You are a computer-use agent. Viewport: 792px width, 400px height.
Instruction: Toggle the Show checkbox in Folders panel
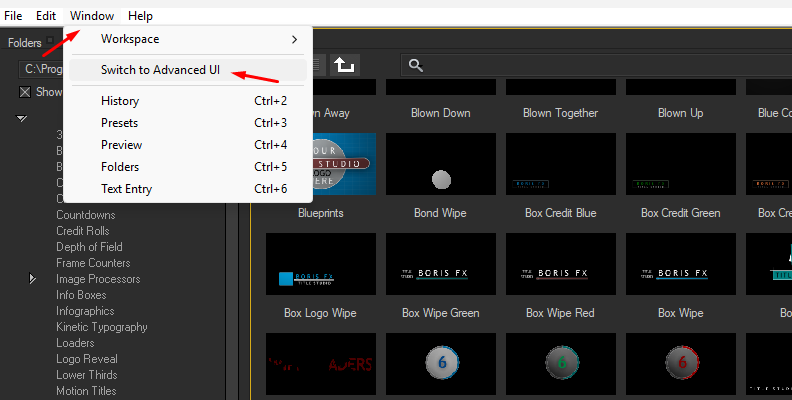tap(26, 92)
